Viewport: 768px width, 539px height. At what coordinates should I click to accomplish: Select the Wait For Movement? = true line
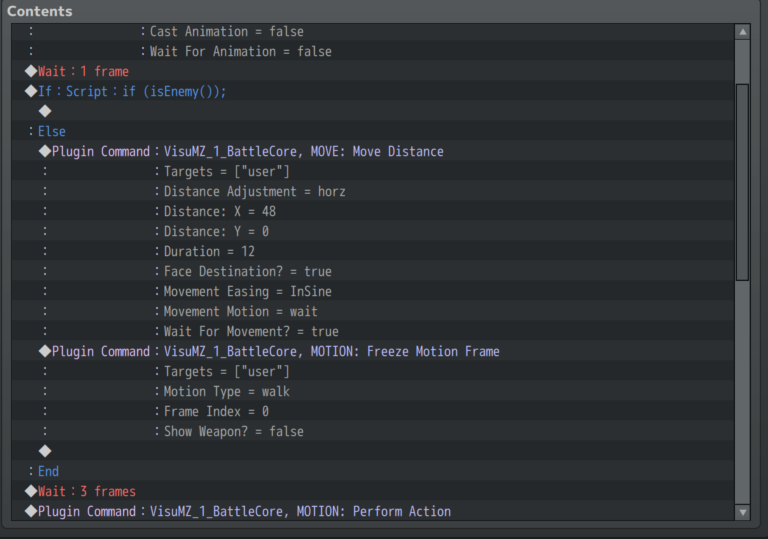pos(373,331)
